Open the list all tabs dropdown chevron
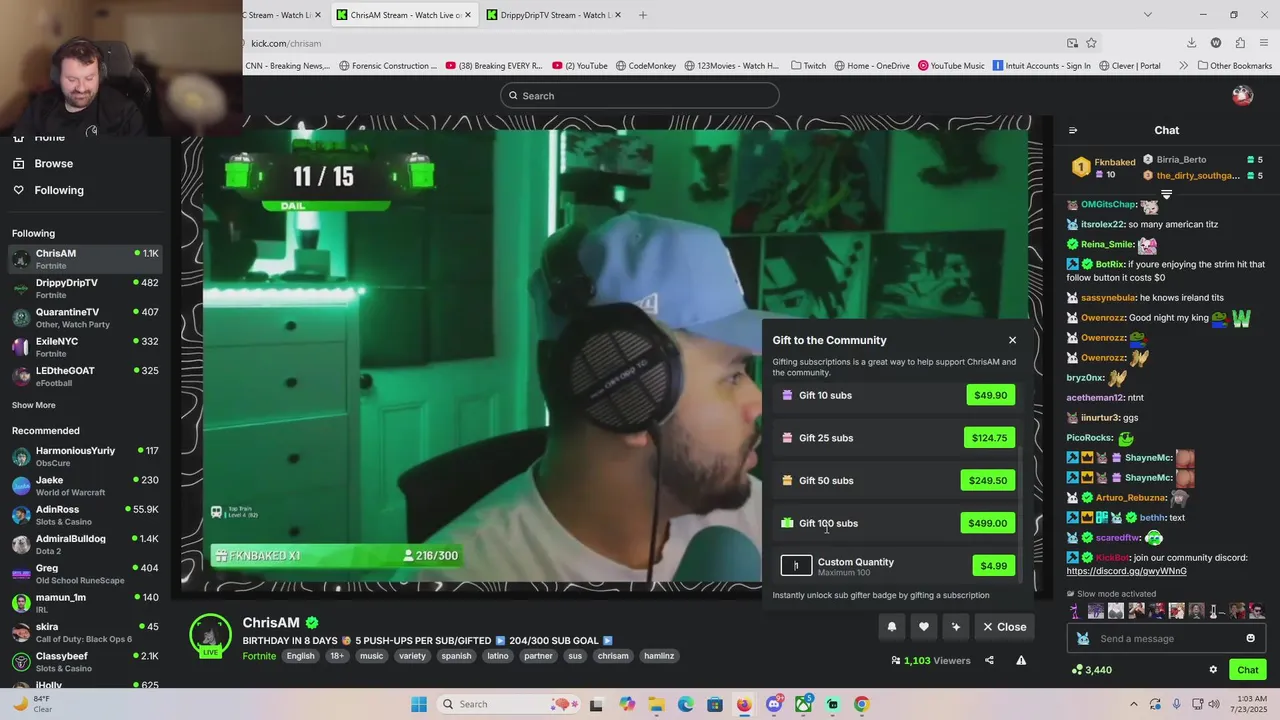Image resolution: width=1280 pixels, height=720 pixels. [1147, 15]
